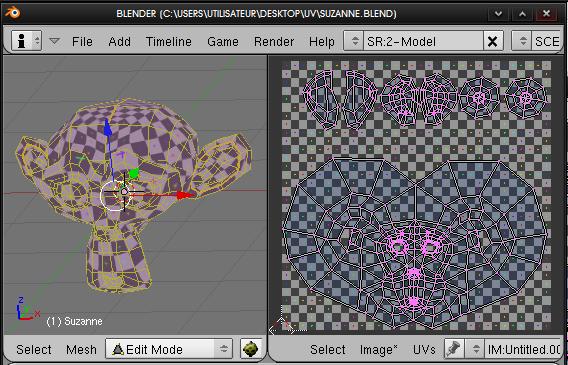Screen dimensions: 568x365
Task: Open the Help menu
Action: tap(322, 42)
